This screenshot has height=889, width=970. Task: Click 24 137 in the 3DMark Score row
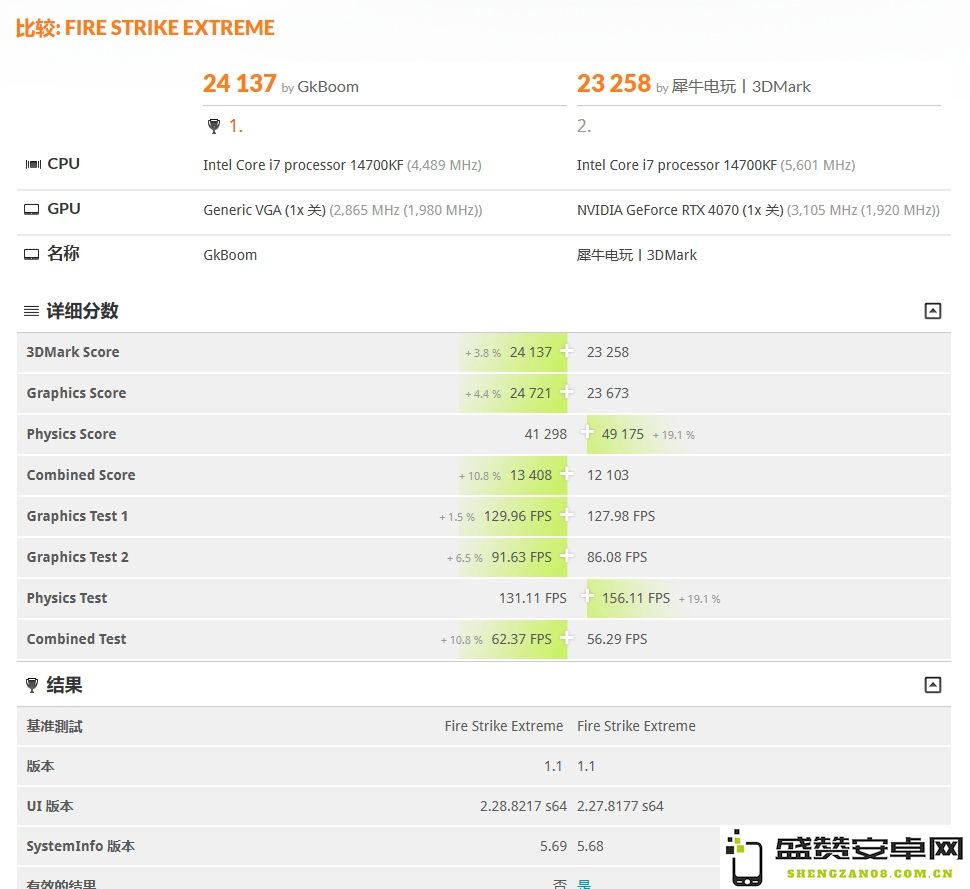tap(531, 352)
